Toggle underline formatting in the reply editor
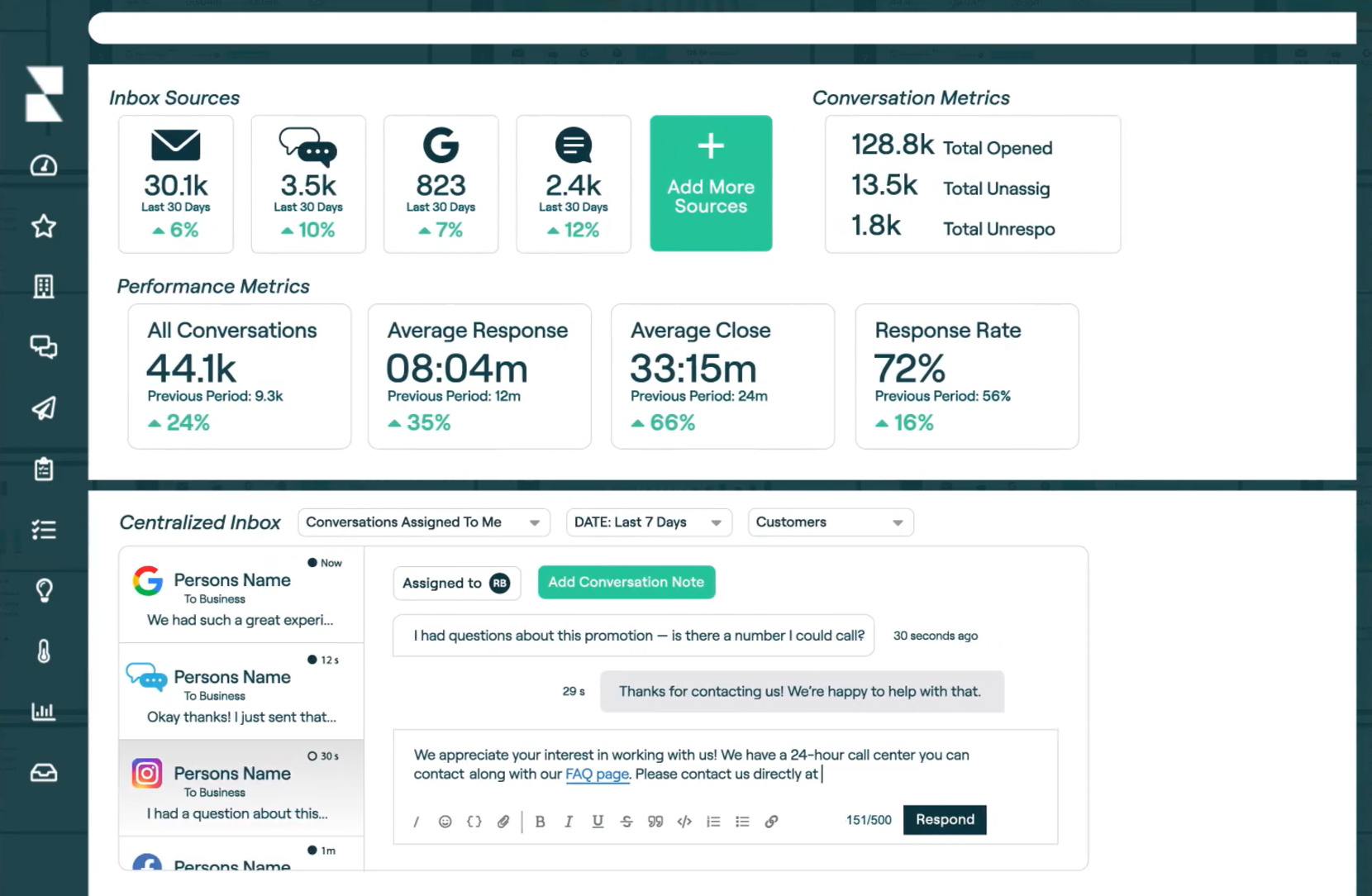1372x896 pixels. [x=598, y=822]
